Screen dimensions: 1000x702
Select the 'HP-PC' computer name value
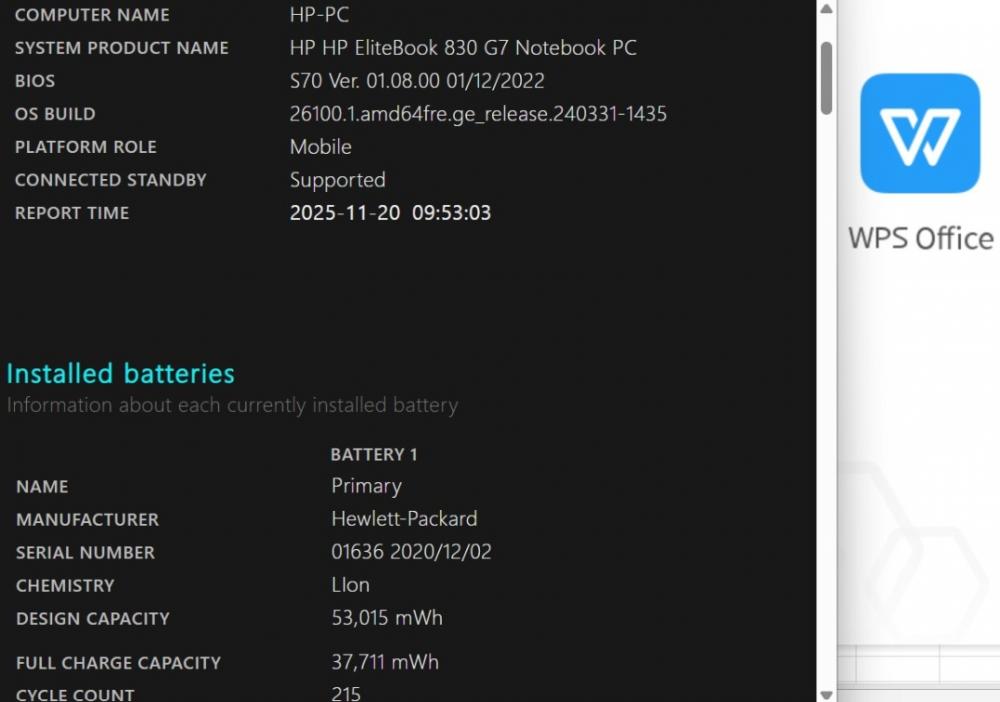point(320,15)
